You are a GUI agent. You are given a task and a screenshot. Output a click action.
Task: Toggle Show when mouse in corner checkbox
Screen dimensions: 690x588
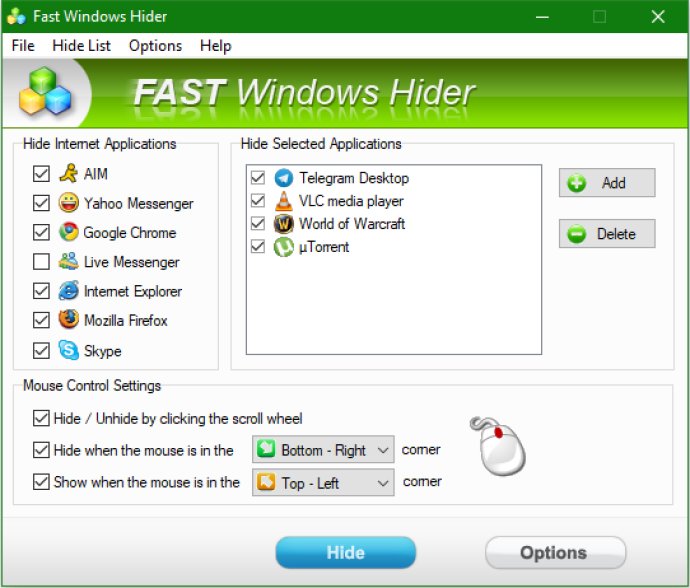41,481
